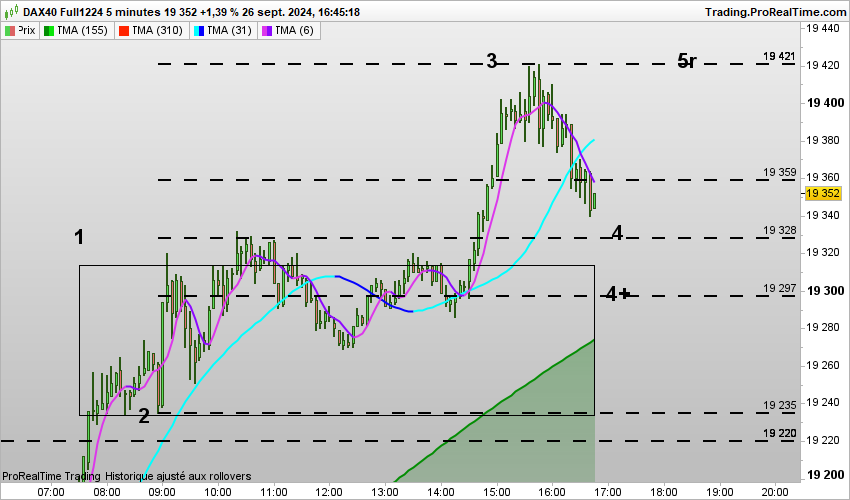Click the 16:00 time axis label
The width and height of the screenshot is (850, 500).
coord(552,492)
